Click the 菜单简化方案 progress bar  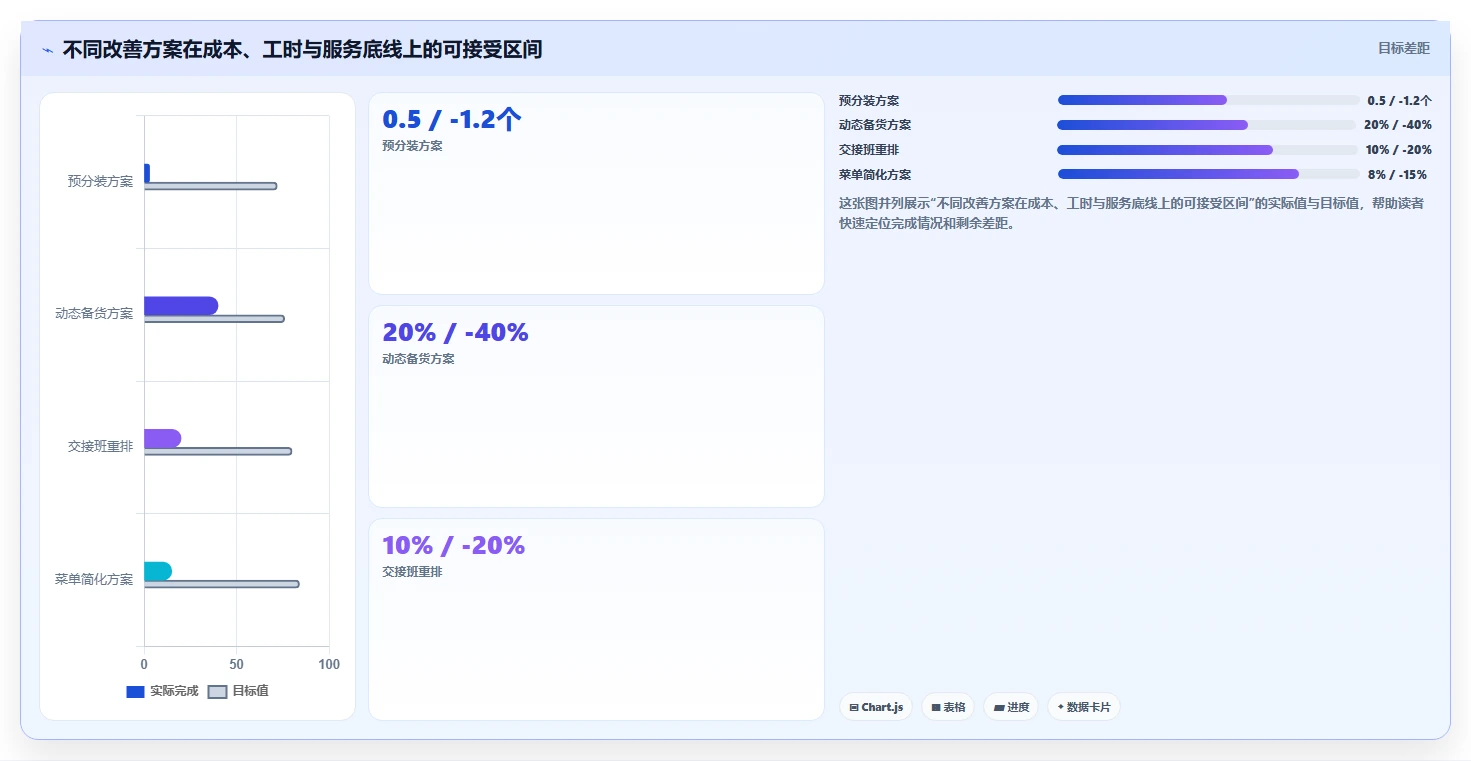pos(1209,174)
